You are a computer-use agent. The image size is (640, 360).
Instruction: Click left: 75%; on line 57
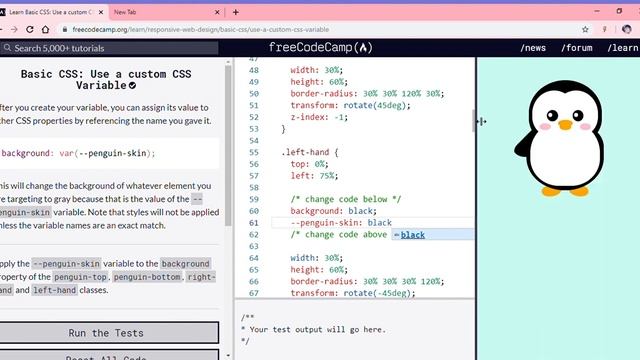click(314, 176)
